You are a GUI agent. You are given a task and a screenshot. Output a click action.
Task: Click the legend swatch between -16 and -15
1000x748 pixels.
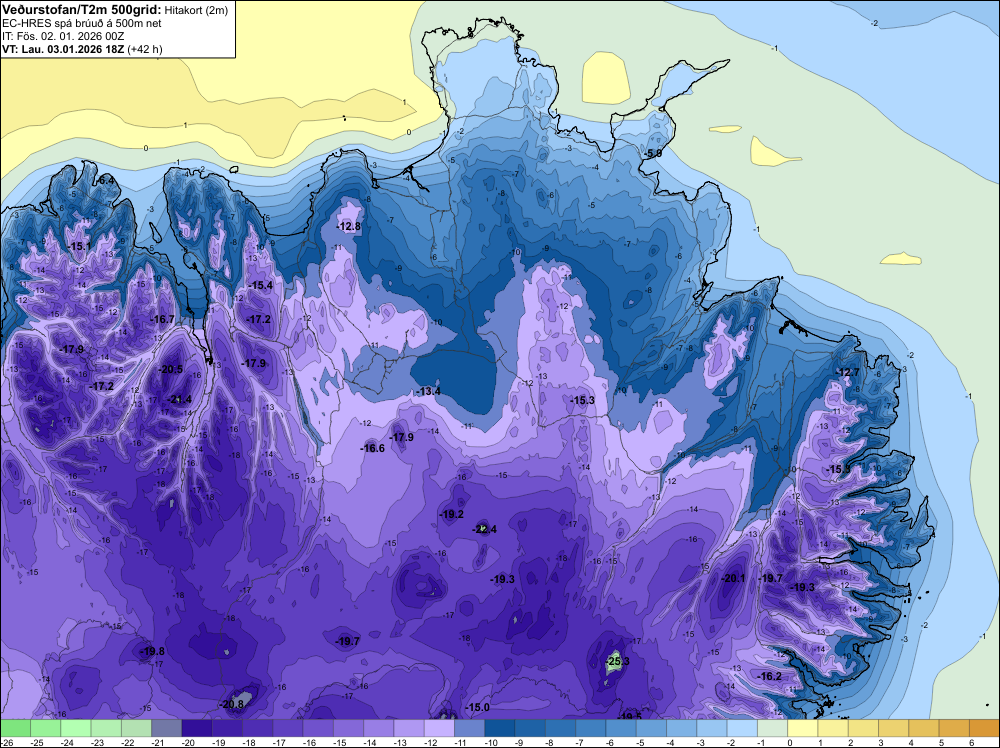(x=318, y=728)
